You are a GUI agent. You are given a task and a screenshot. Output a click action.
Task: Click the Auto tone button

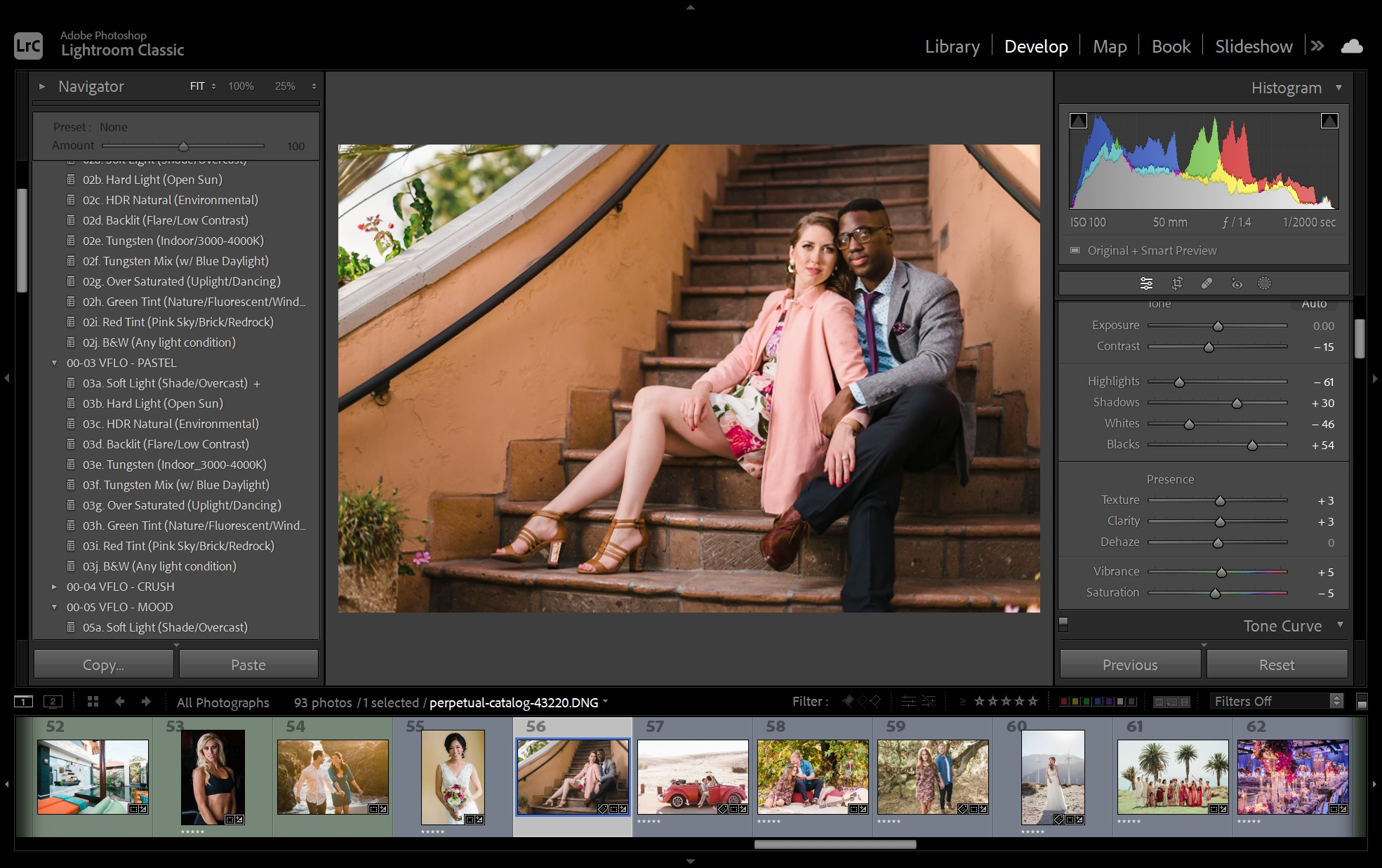1313,303
